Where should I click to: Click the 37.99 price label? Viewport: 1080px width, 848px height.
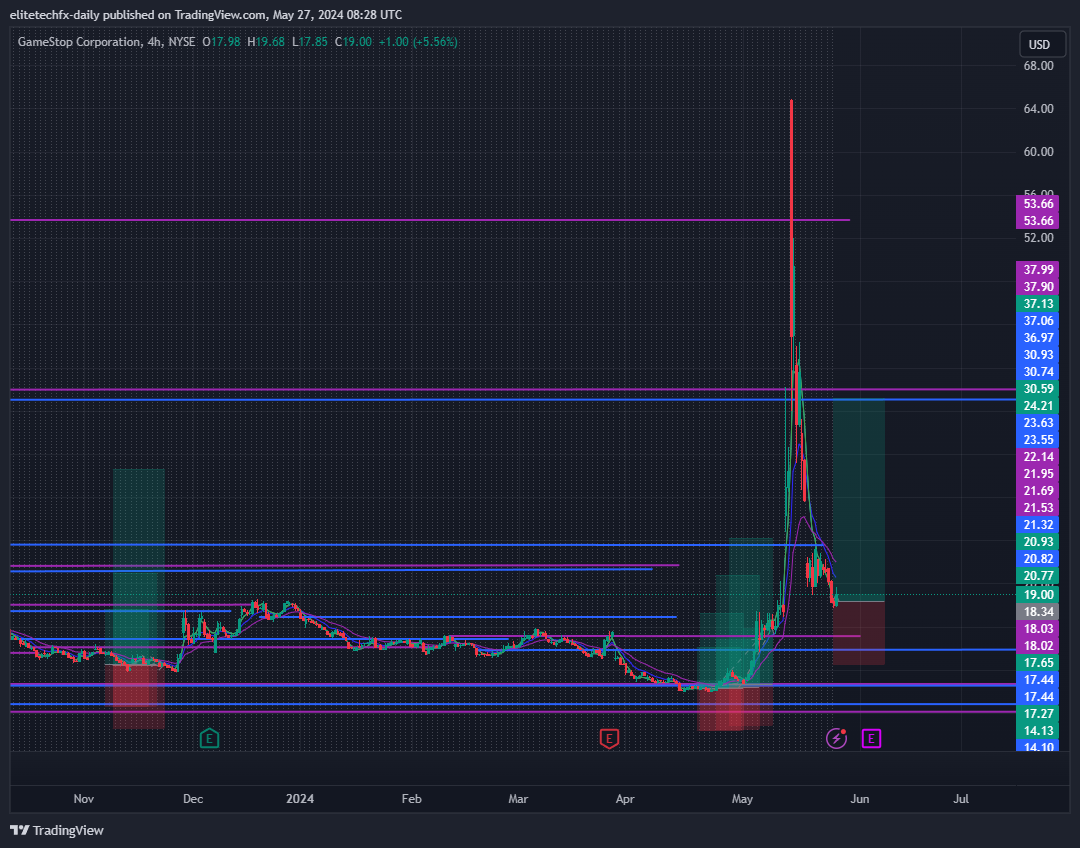(1037, 269)
